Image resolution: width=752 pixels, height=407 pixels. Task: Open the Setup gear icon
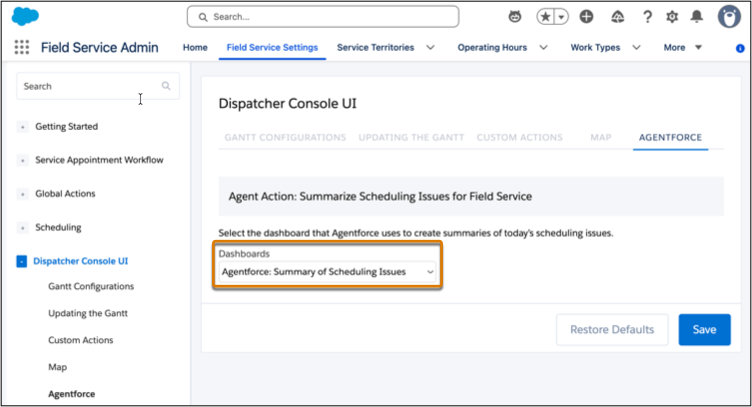(x=672, y=17)
